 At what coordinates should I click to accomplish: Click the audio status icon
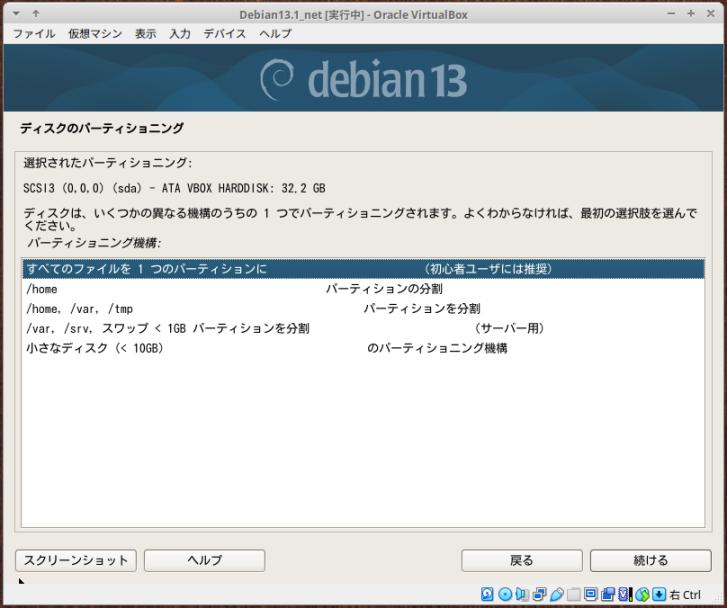522,594
